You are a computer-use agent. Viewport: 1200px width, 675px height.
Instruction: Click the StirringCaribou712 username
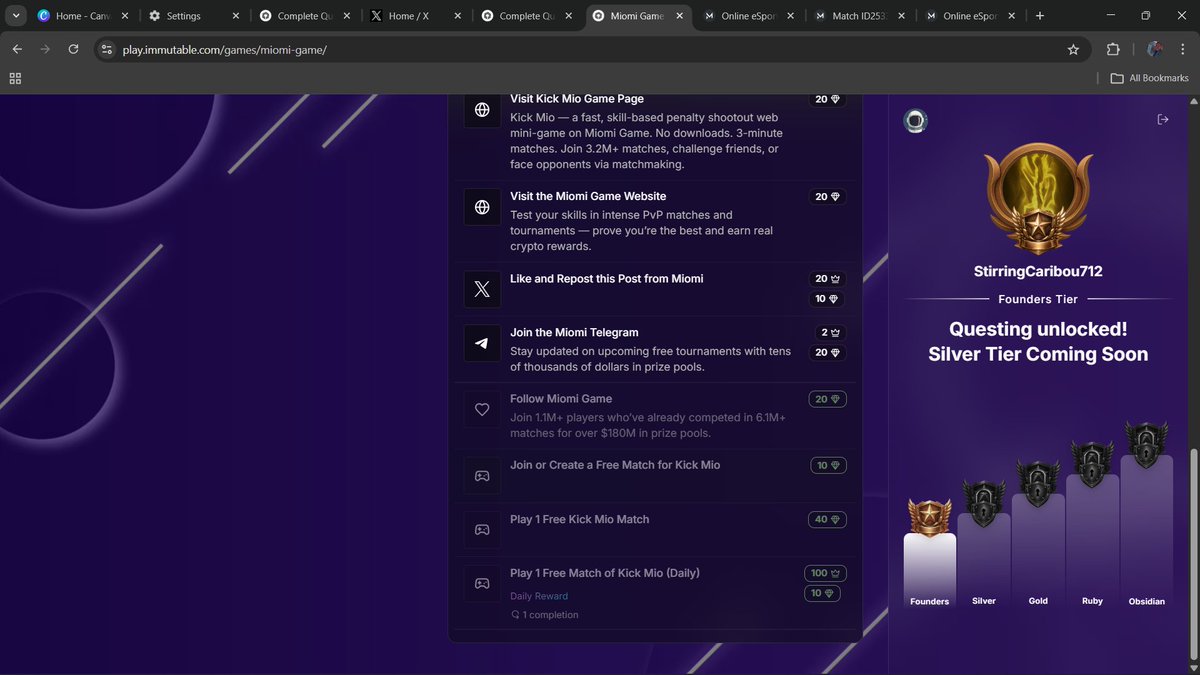1038,271
